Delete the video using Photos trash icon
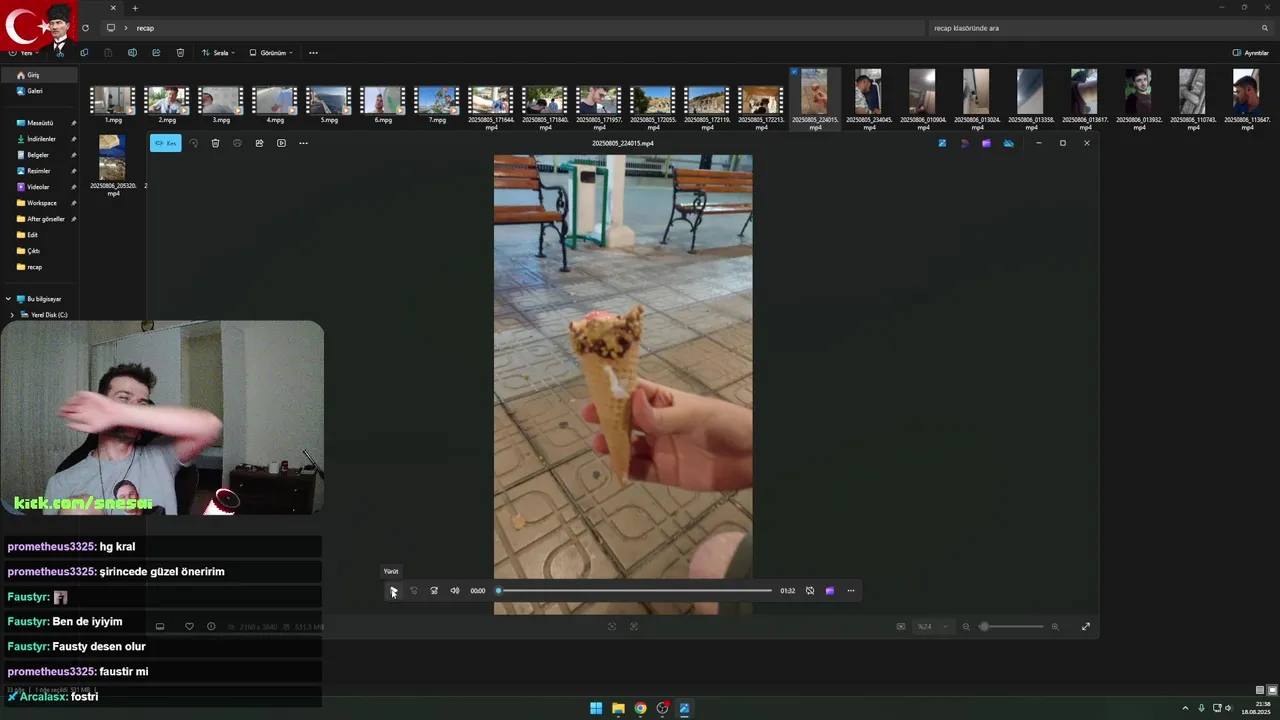The image size is (1280, 720). click(215, 143)
